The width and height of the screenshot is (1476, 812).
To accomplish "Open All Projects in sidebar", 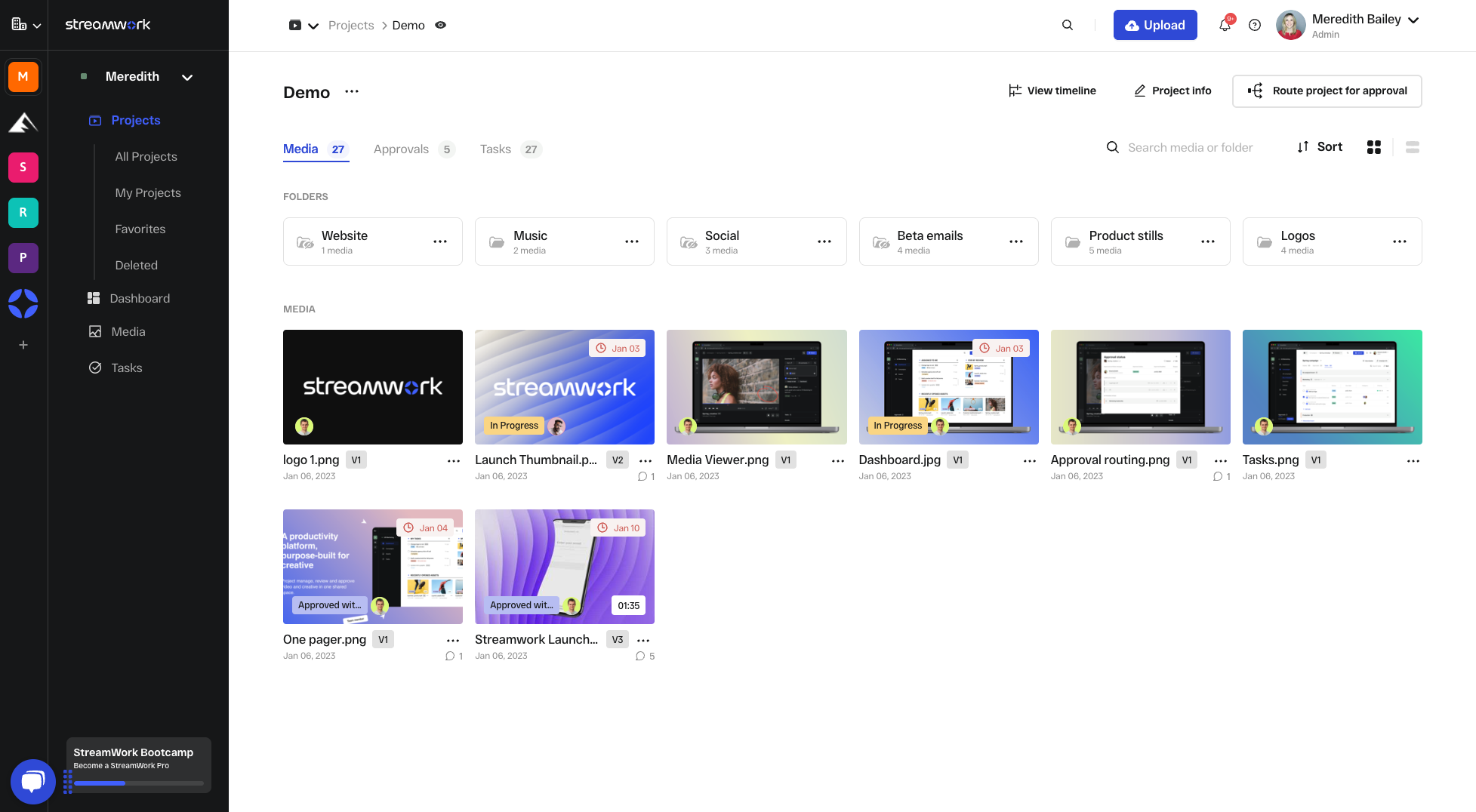I will coord(146,156).
